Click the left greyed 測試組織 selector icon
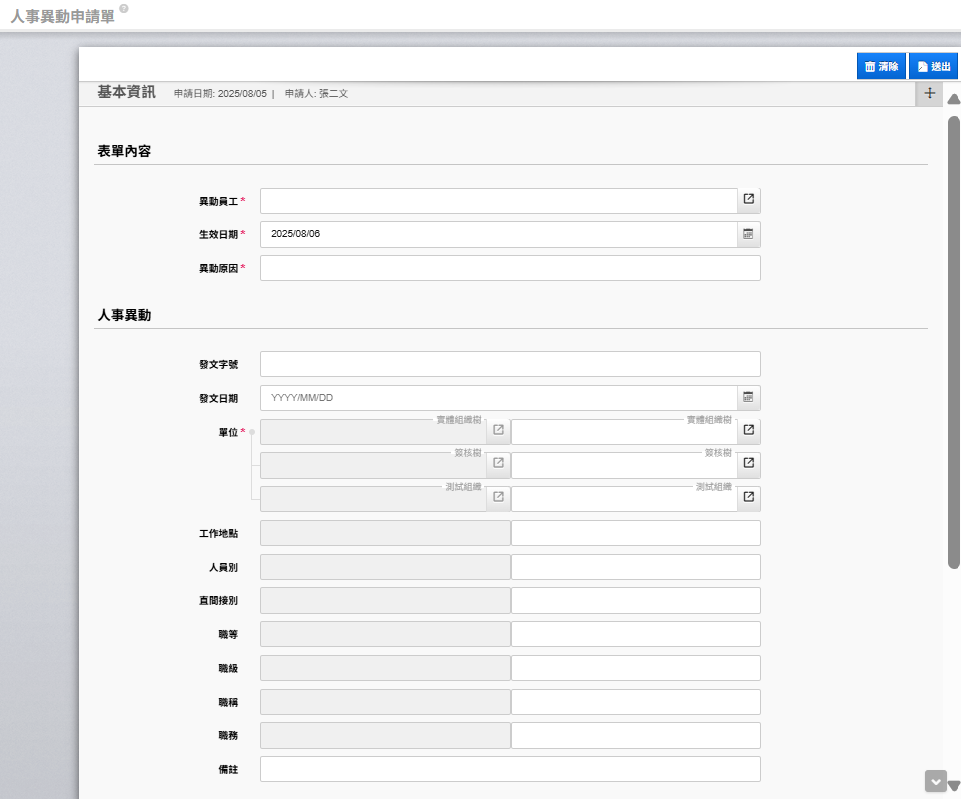The height and width of the screenshot is (799, 961). [498, 498]
